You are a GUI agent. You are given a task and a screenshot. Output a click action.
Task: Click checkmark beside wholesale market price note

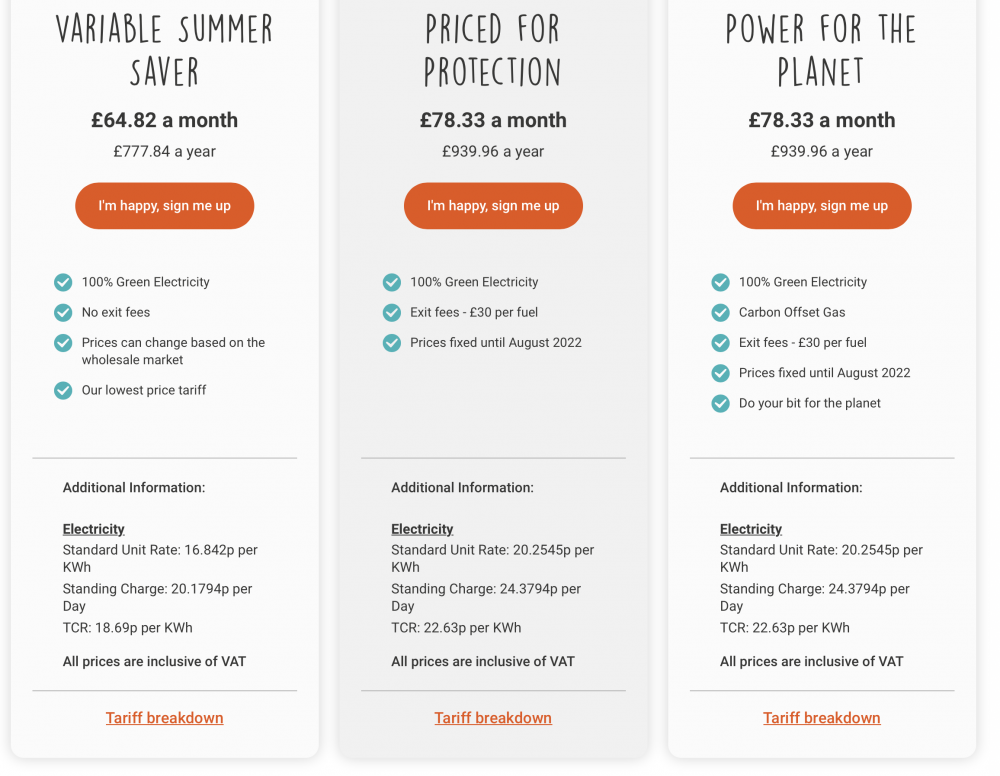[63, 343]
